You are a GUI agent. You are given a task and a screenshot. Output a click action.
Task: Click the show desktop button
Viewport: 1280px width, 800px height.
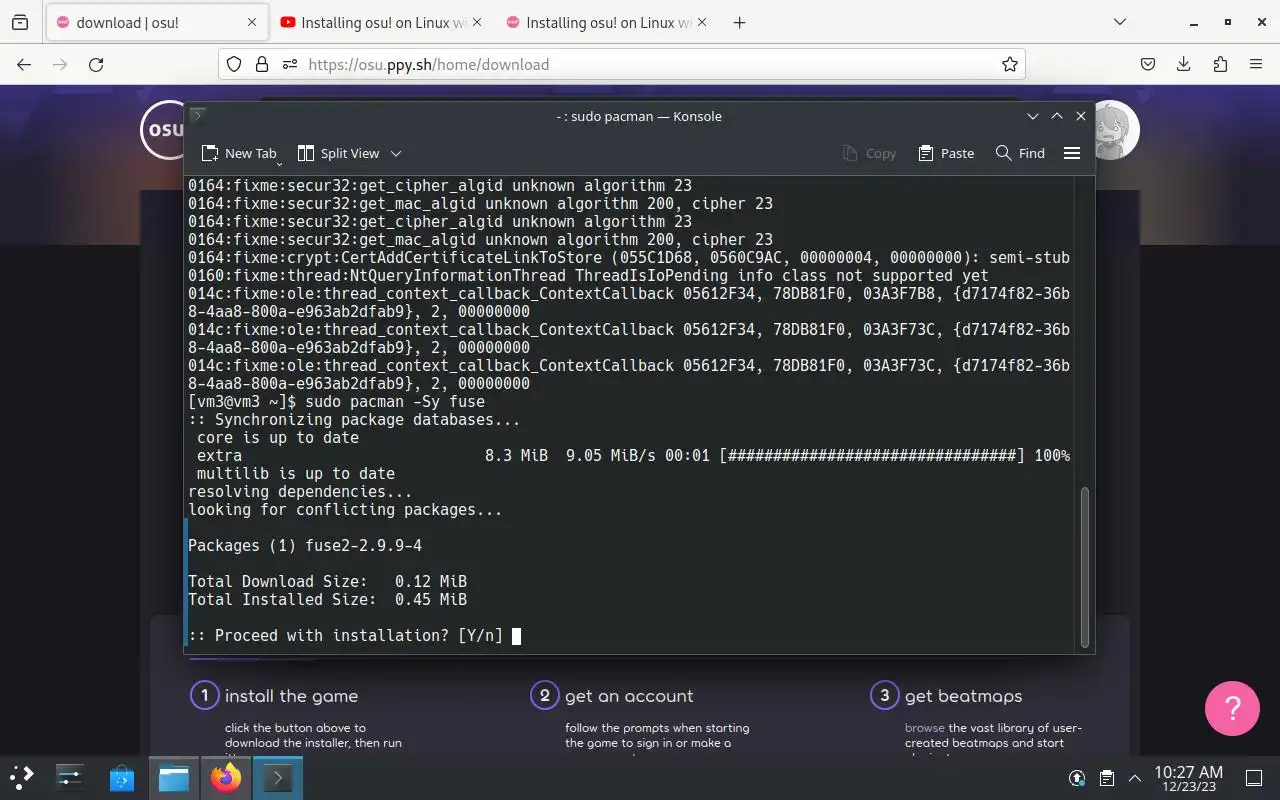(1254, 778)
